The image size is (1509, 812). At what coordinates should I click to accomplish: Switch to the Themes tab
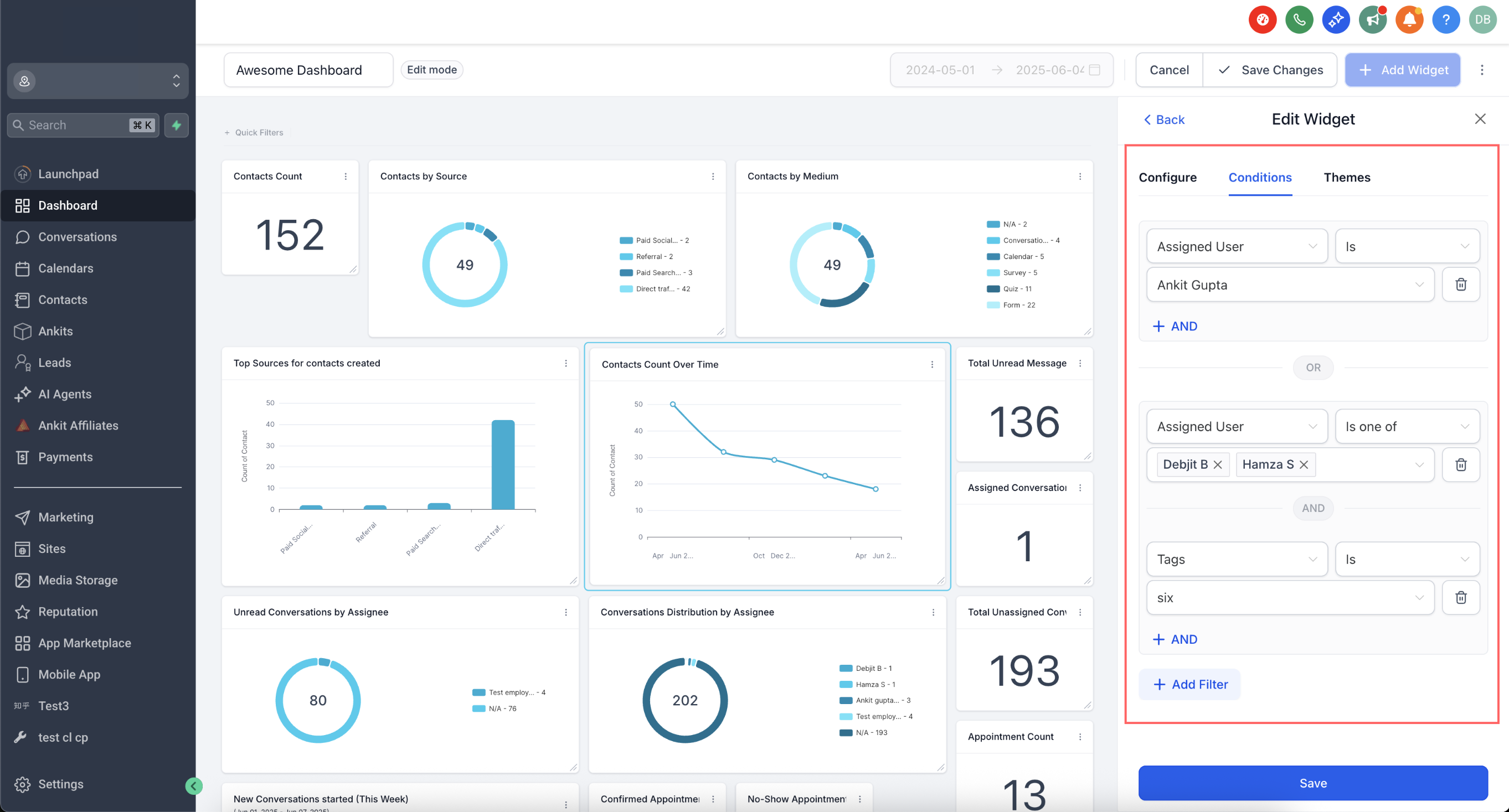pos(1346,177)
